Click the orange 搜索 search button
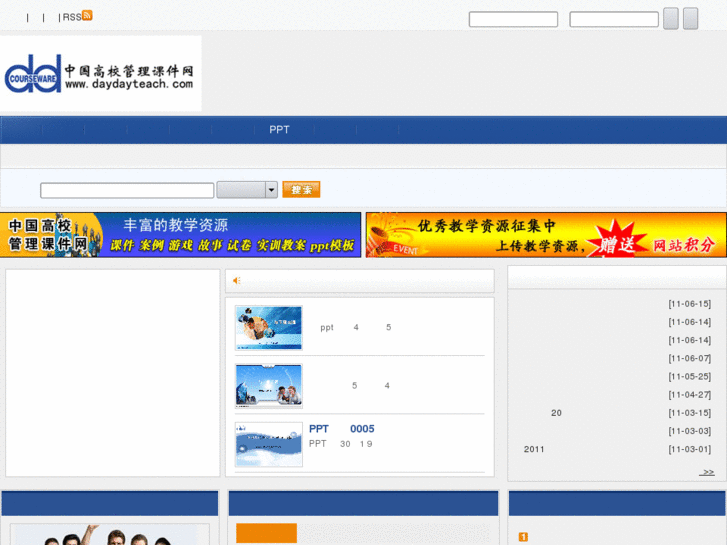Image resolution: width=727 pixels, height=545 pixels. pyautogui.click(x=301, y=189)
